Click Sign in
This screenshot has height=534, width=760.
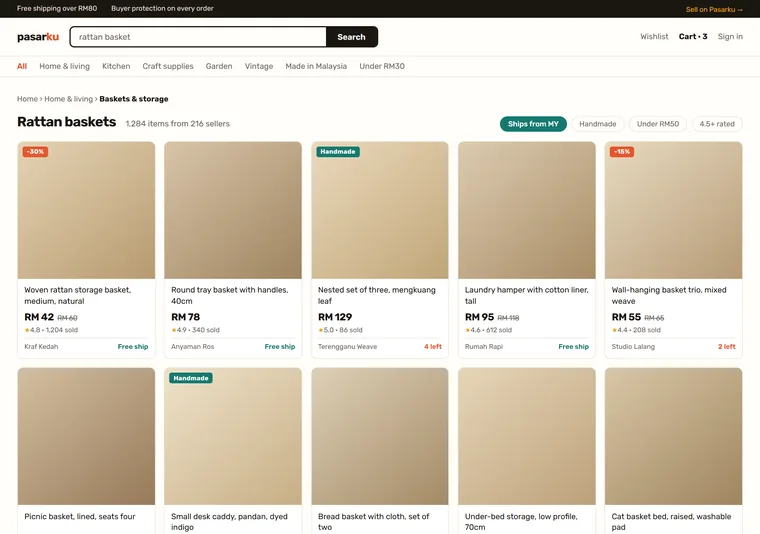click(730, 36)
